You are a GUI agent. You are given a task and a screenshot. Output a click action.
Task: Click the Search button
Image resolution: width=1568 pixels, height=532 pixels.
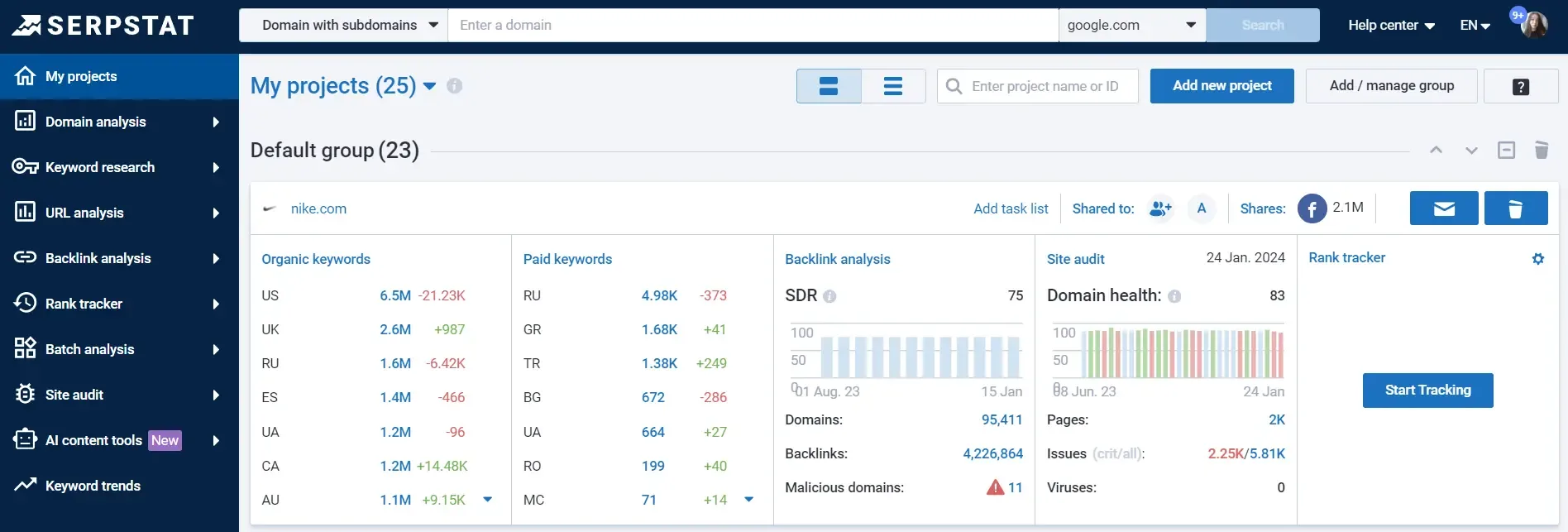tap(1263, 25)
